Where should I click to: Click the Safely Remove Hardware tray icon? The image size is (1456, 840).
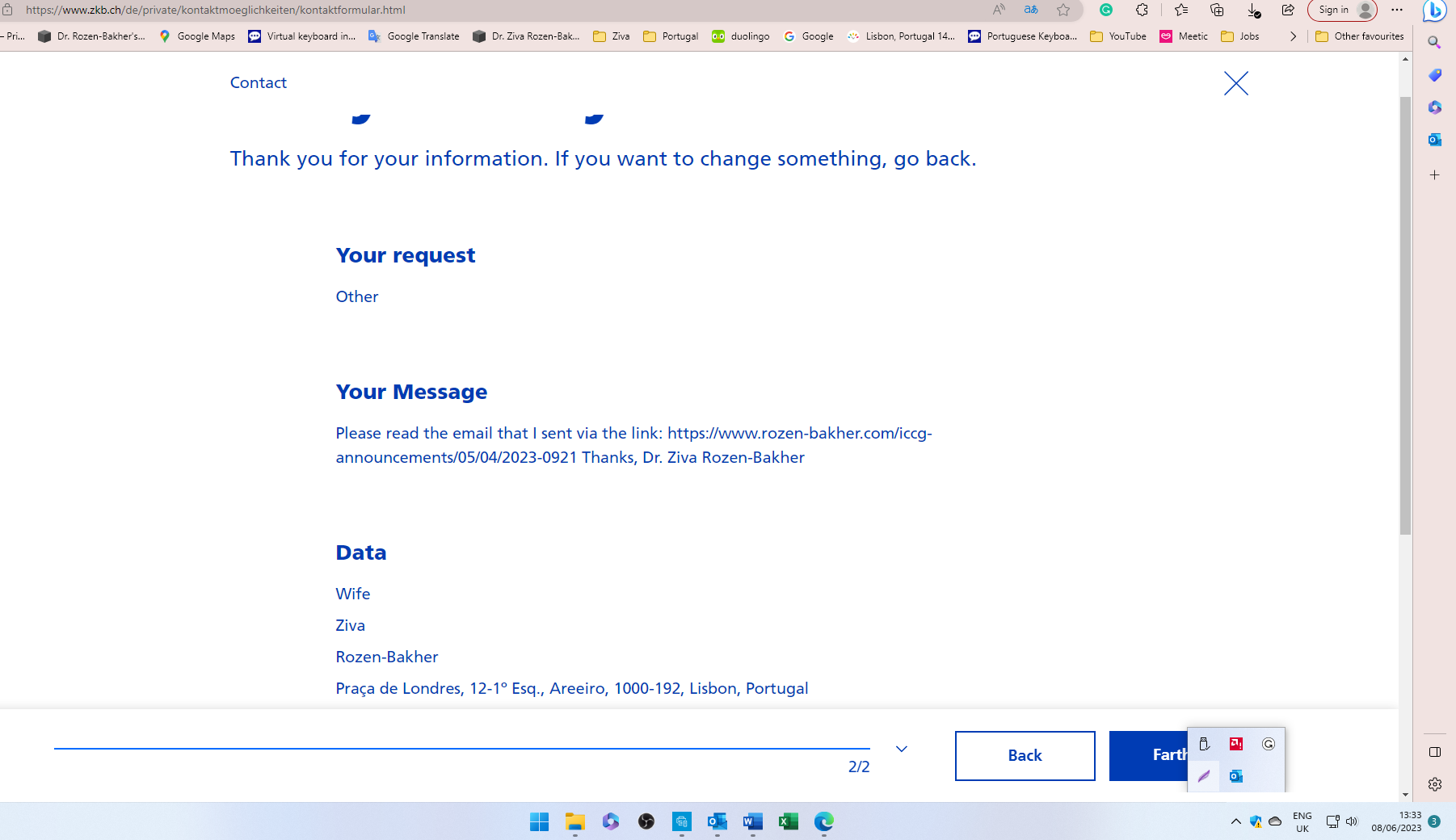pos(1204,744)
